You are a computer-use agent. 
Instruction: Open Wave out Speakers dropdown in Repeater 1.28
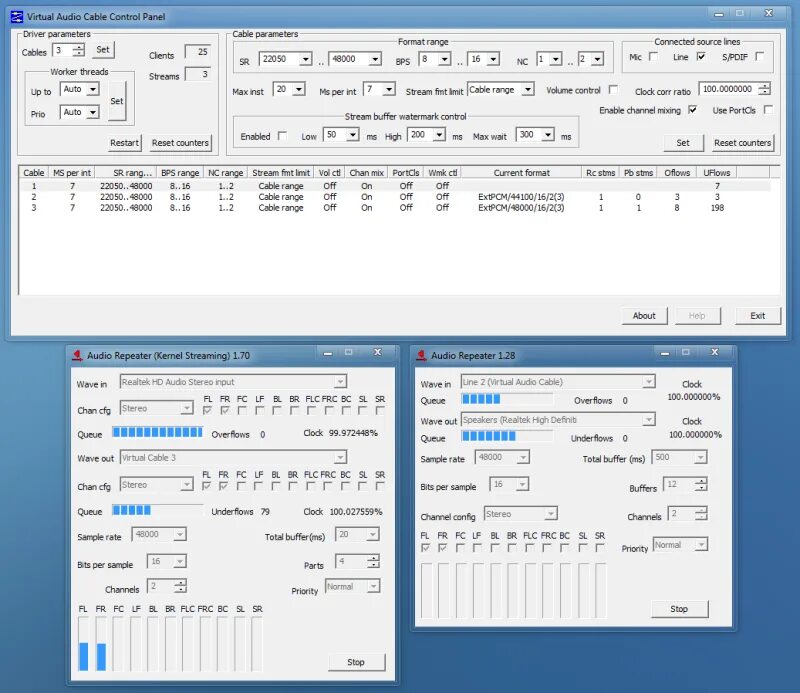pos(648,419)
